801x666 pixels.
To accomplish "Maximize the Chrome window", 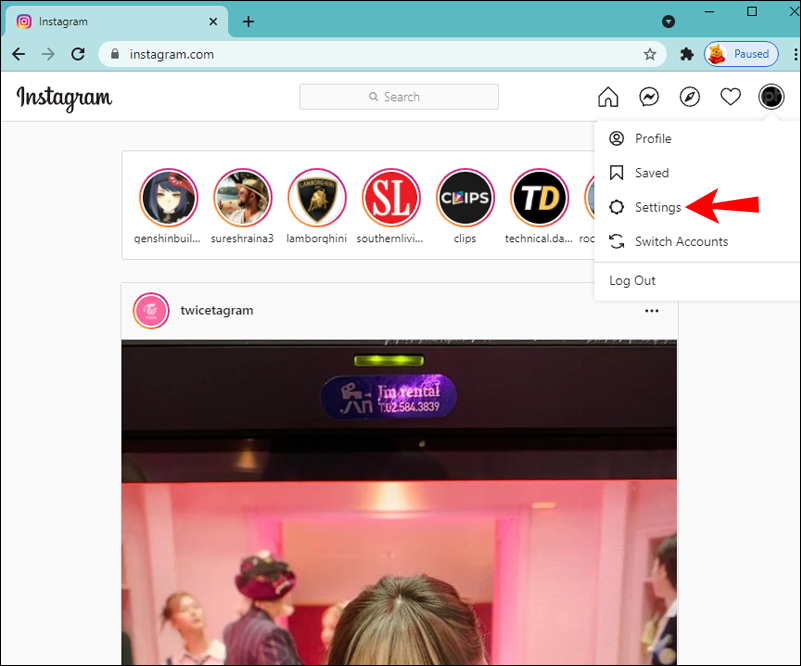I will [751, 11].
